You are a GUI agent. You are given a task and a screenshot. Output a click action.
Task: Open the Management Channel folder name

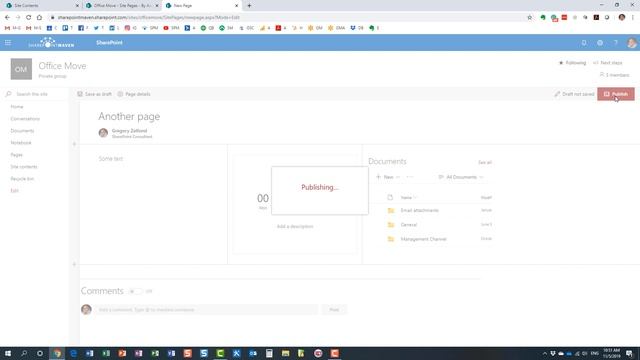(423, 239)
